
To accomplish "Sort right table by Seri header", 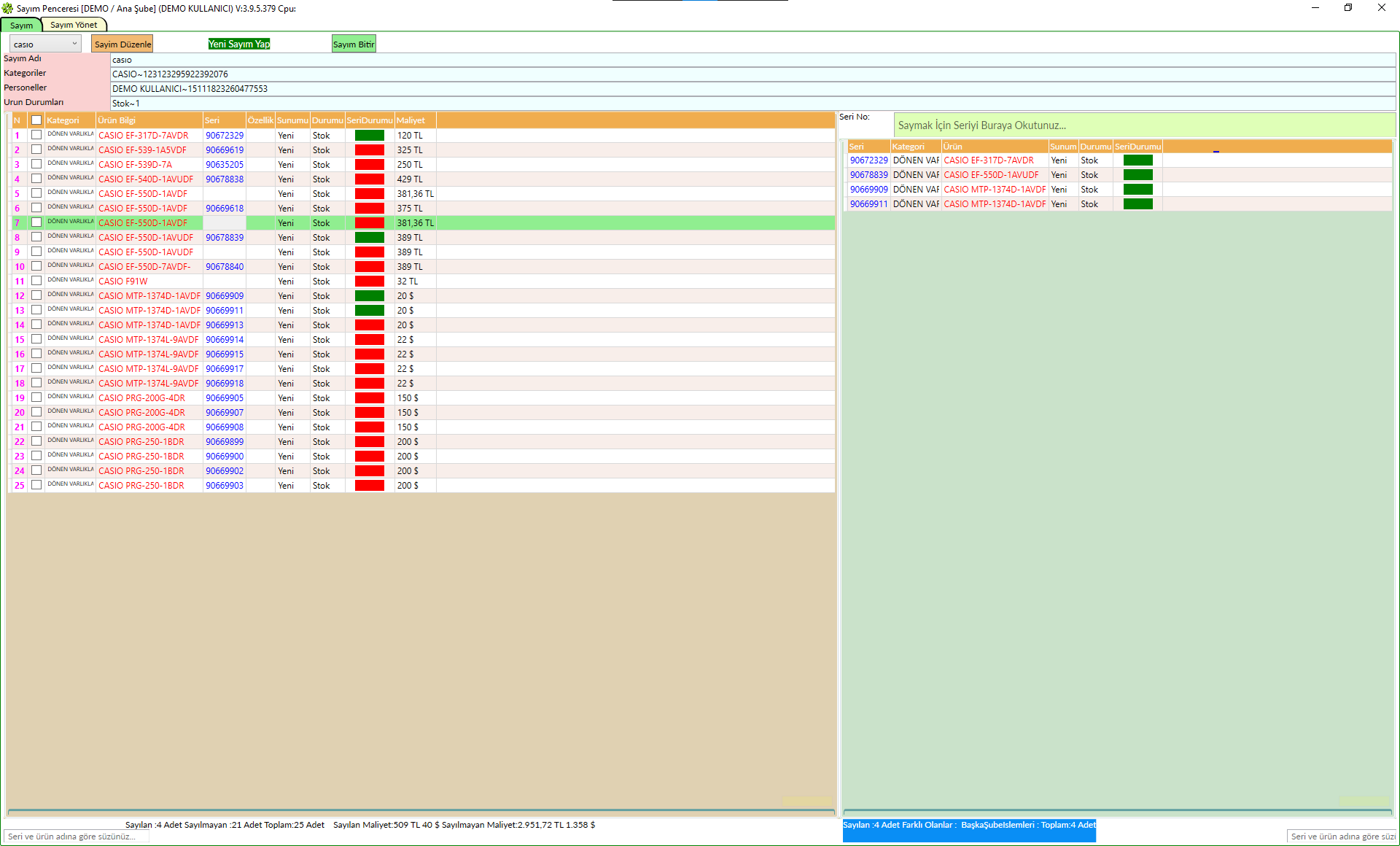I will tap(868, 147).
